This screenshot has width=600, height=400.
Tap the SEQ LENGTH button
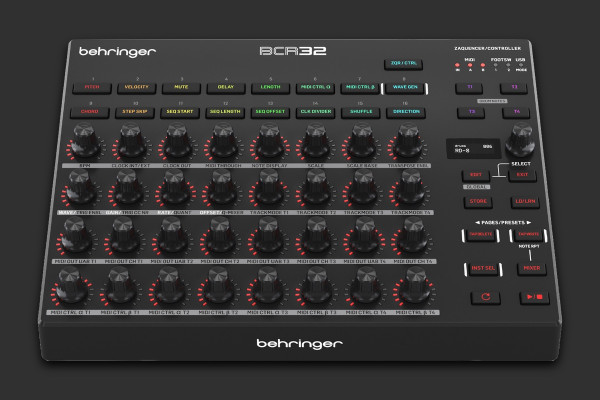[225, 112]
